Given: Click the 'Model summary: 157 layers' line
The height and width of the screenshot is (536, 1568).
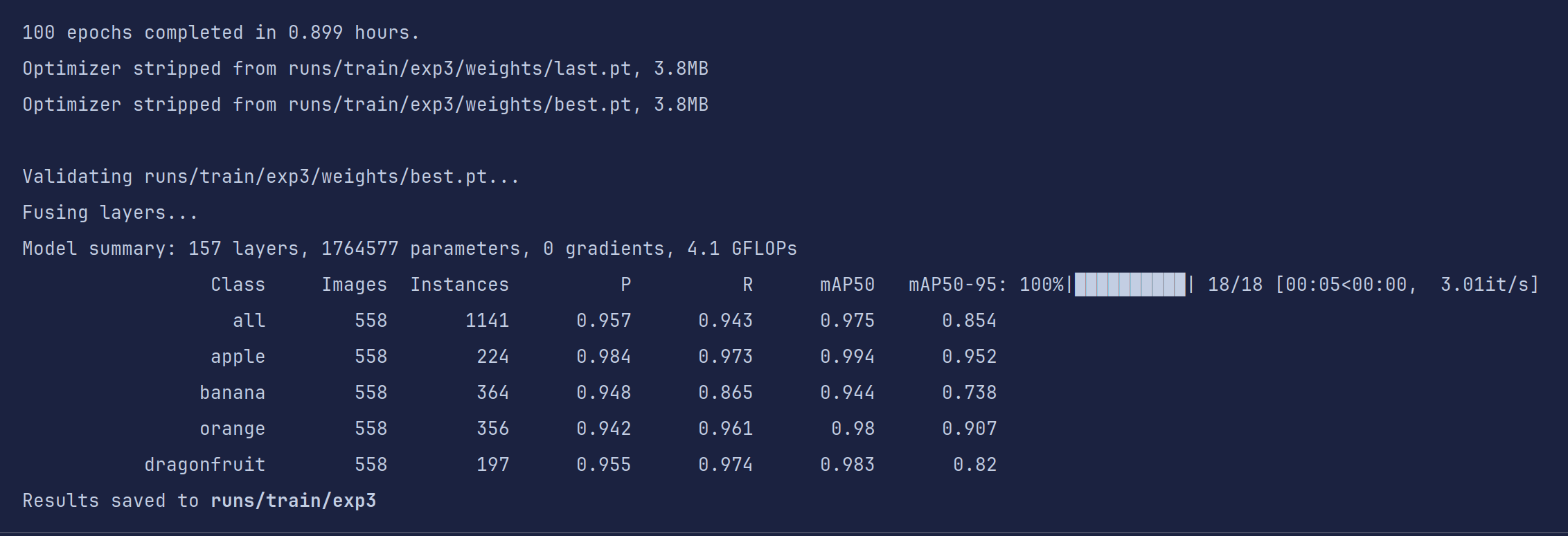Looking at the screenshot, I should [409, 249].
